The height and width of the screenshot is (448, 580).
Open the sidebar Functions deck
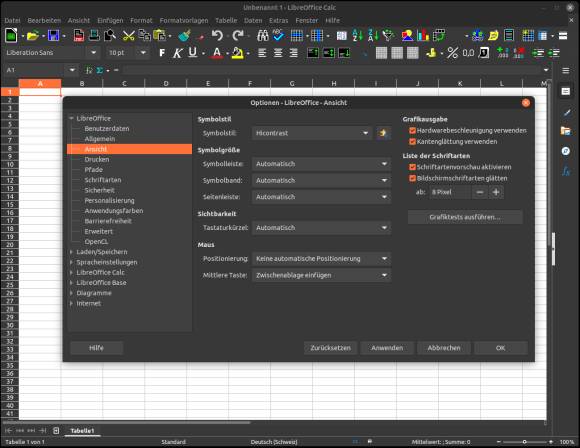(x=566, y=171)
